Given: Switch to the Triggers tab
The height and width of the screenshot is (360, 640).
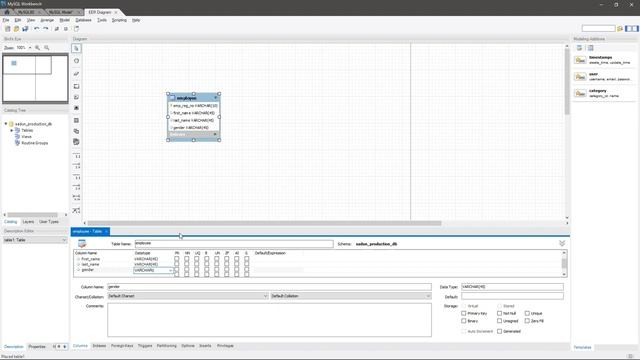Looking at the screenshot, I should click(x=145, y=346).
